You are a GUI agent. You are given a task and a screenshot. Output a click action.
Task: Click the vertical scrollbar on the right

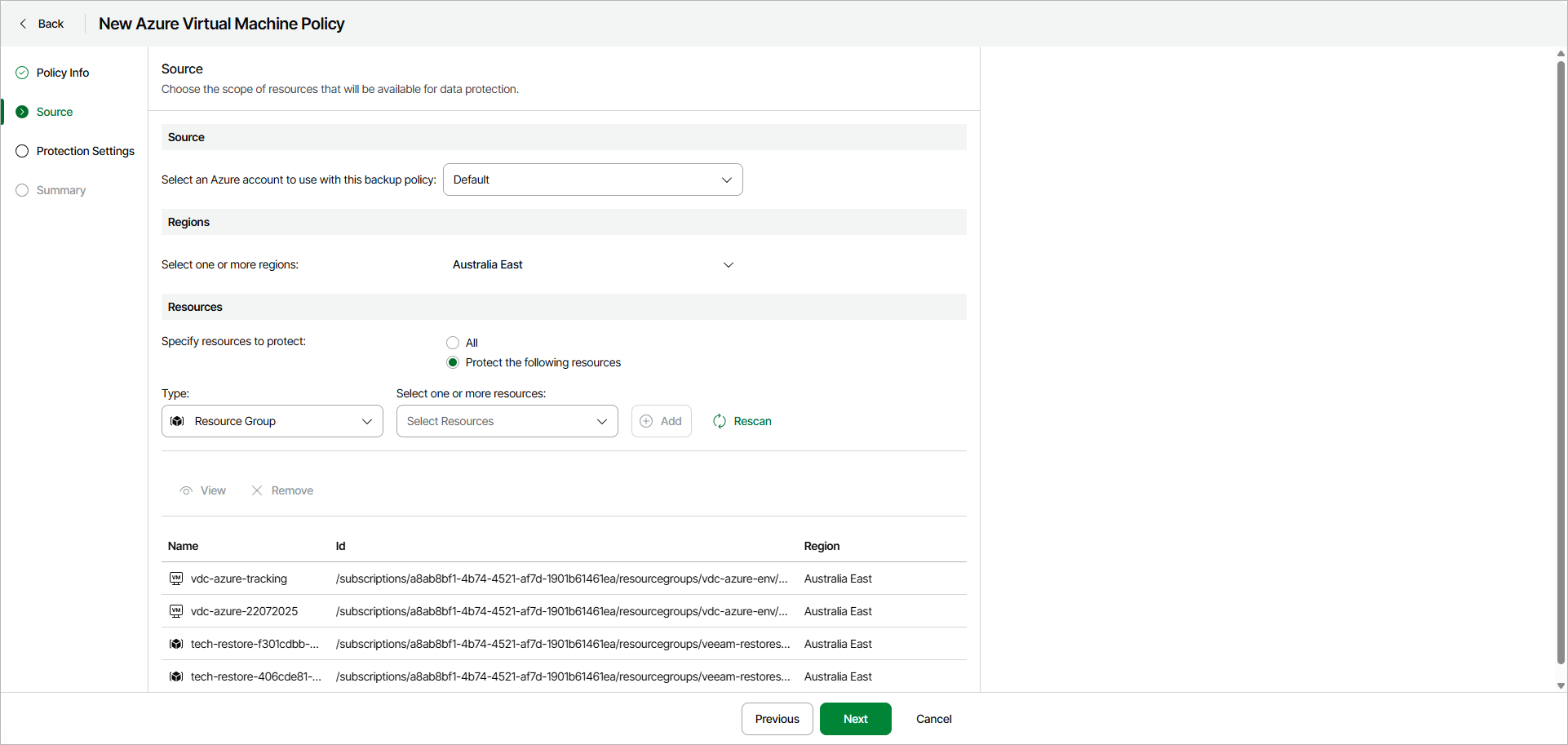coord(1561,359)
